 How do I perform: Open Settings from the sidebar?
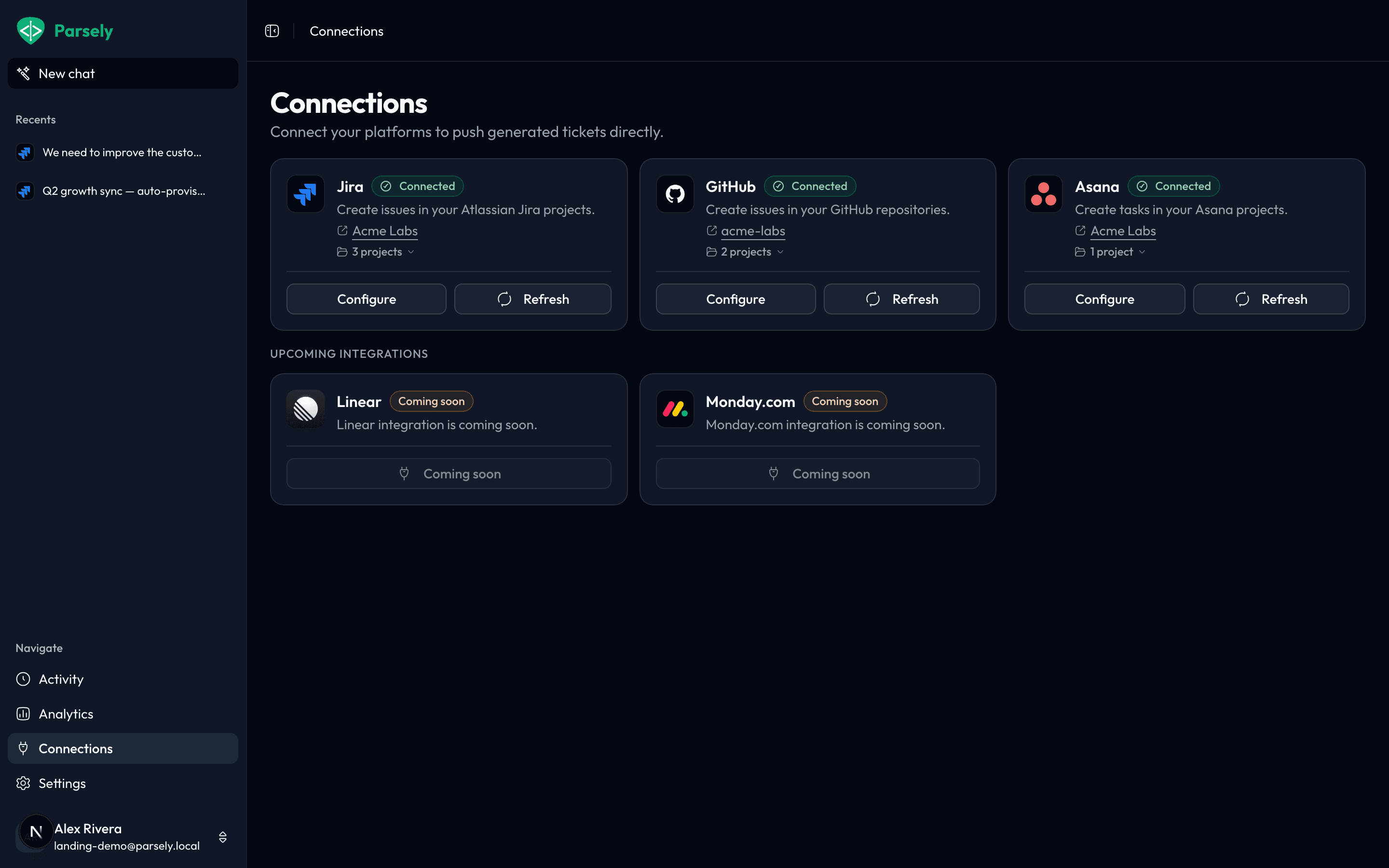[x=123, y=783]
